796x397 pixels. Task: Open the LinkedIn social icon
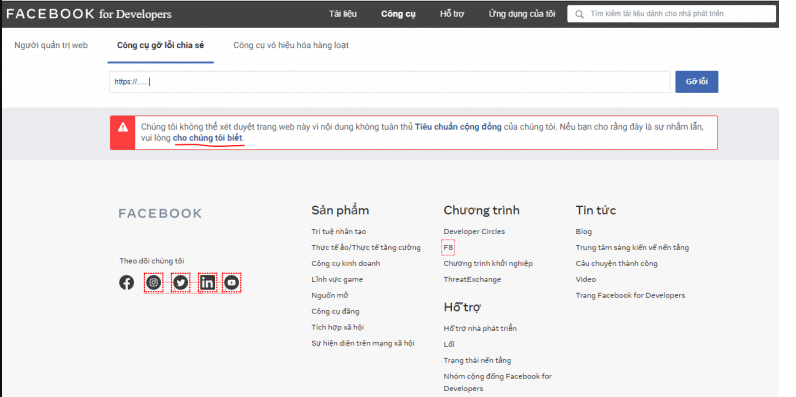207,282
